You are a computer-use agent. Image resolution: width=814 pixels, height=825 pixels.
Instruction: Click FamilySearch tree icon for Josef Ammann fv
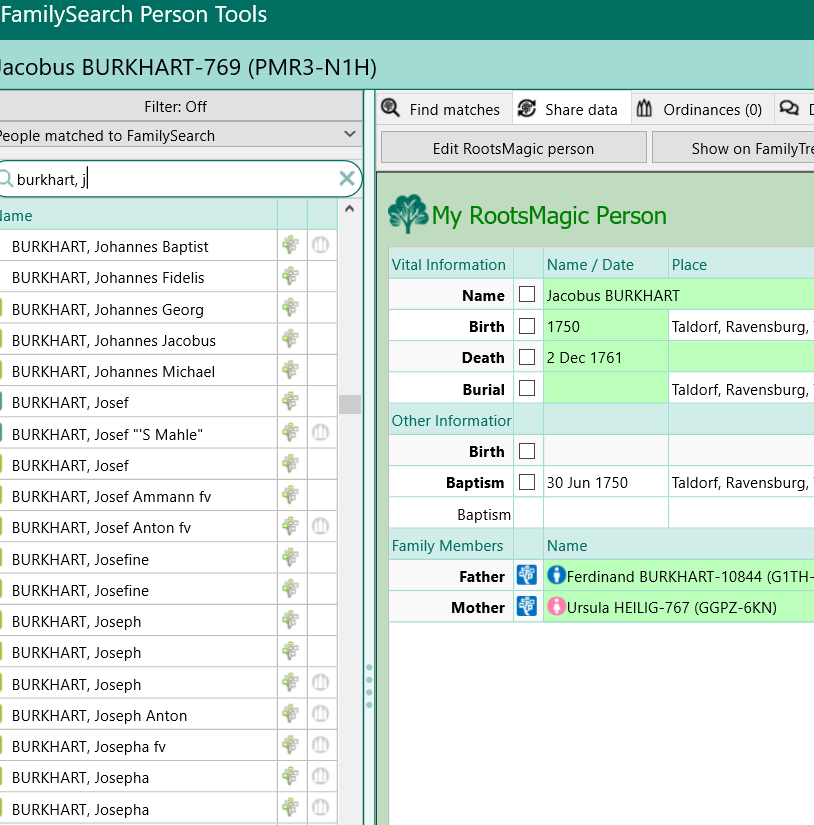pos(290,495)
